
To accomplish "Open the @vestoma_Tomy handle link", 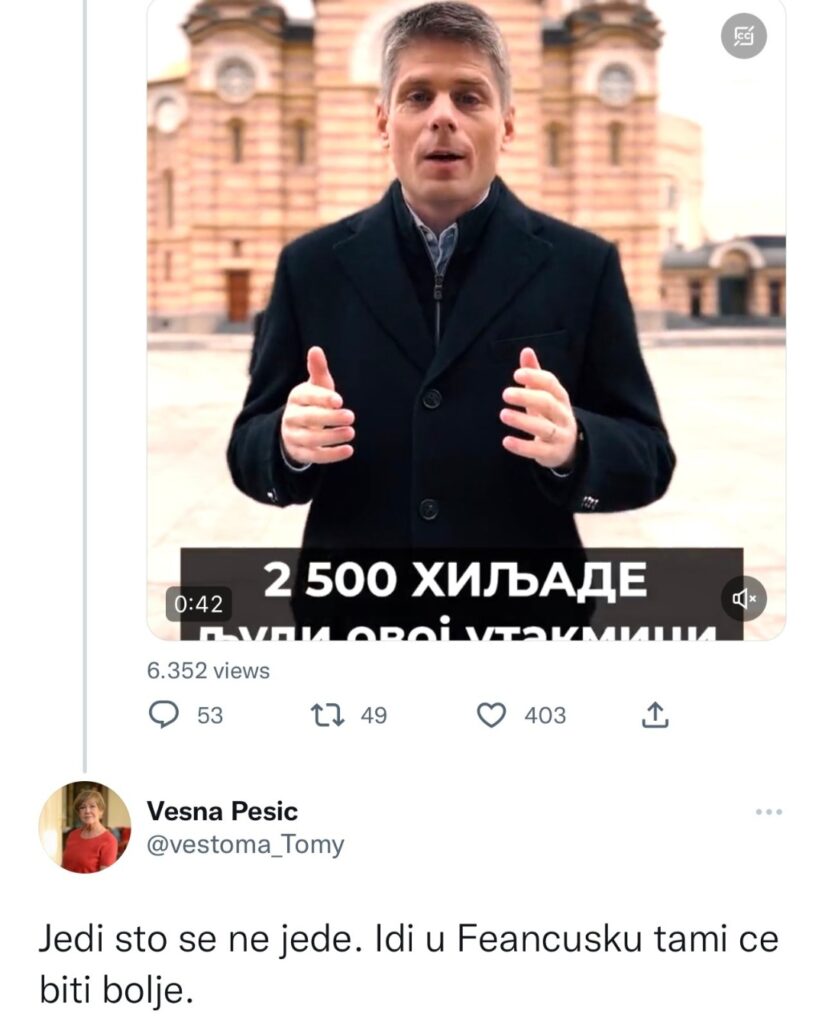I will [245, 845].
